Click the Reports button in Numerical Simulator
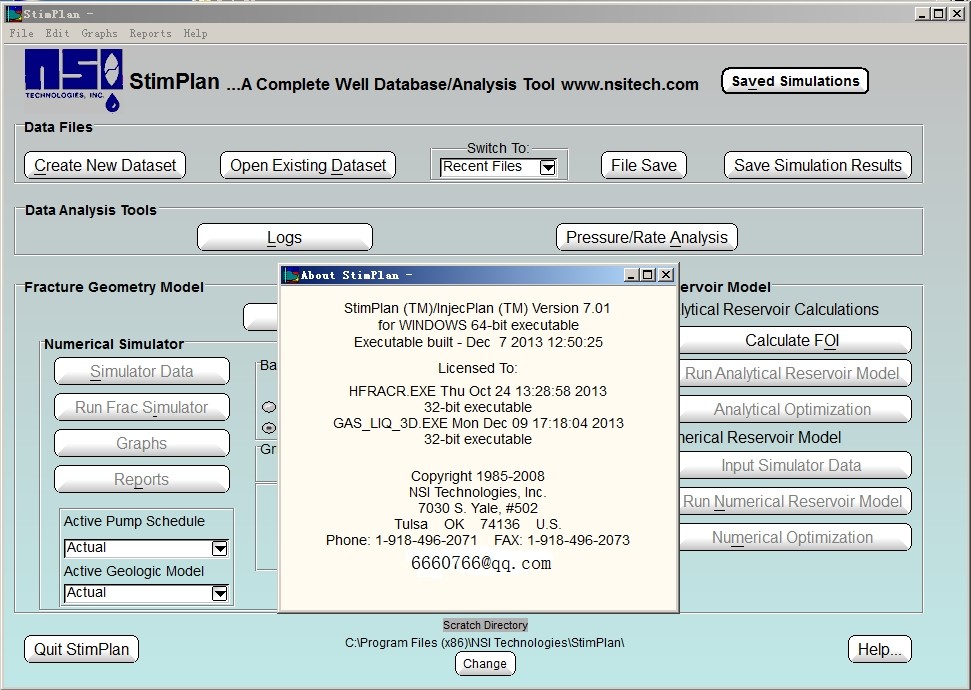The height and width of the screenshot is (690, 971). tap(142, 479)
